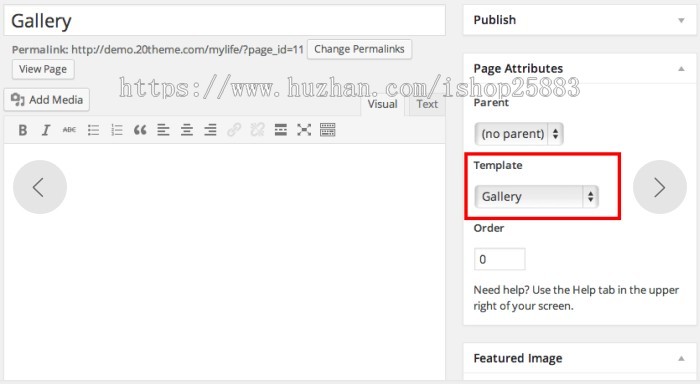Image resolution: width=700 pixels, height=384 pixels.
Task: Click the View Page button
Action: pyautogui.click(x=43, y=69)
